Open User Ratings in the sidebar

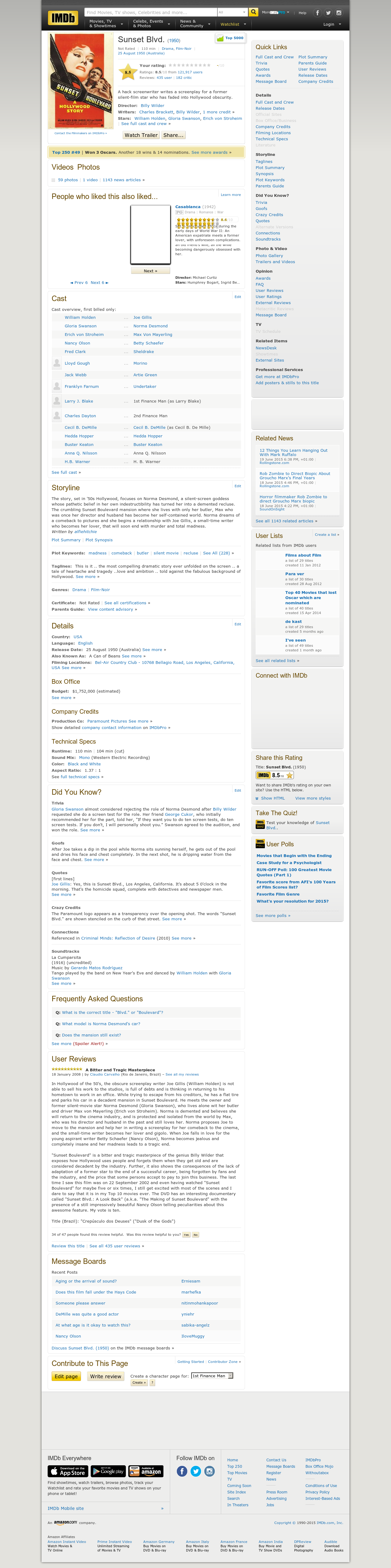pyautogui.click(x=268, y=296)
